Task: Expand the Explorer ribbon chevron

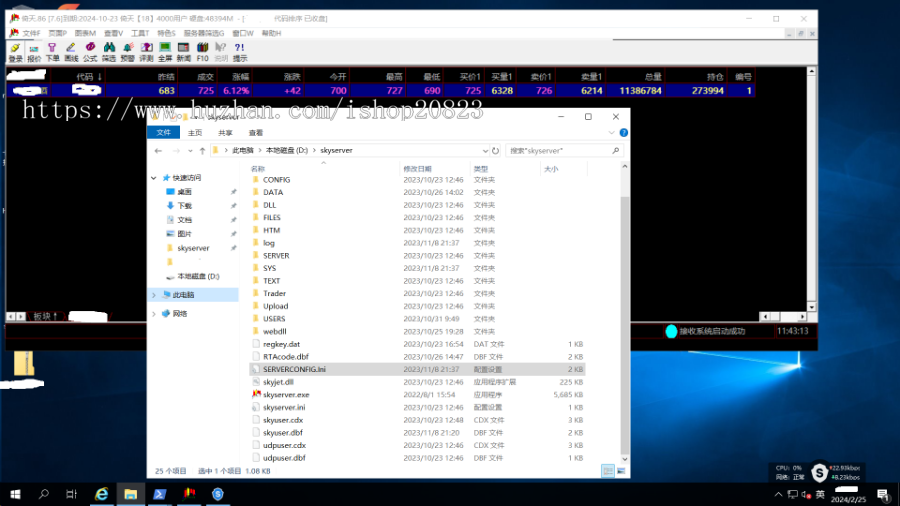Action: pos(611,133)
